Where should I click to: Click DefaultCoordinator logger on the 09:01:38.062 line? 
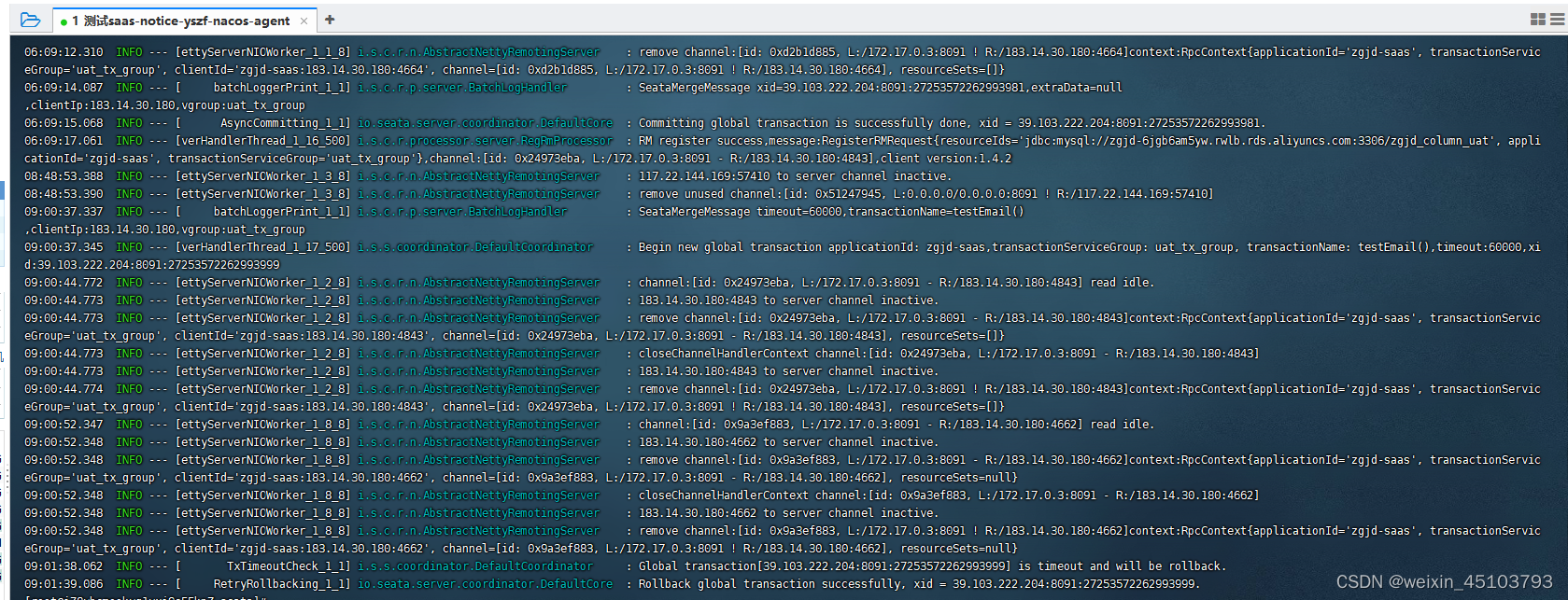point(475,566)
